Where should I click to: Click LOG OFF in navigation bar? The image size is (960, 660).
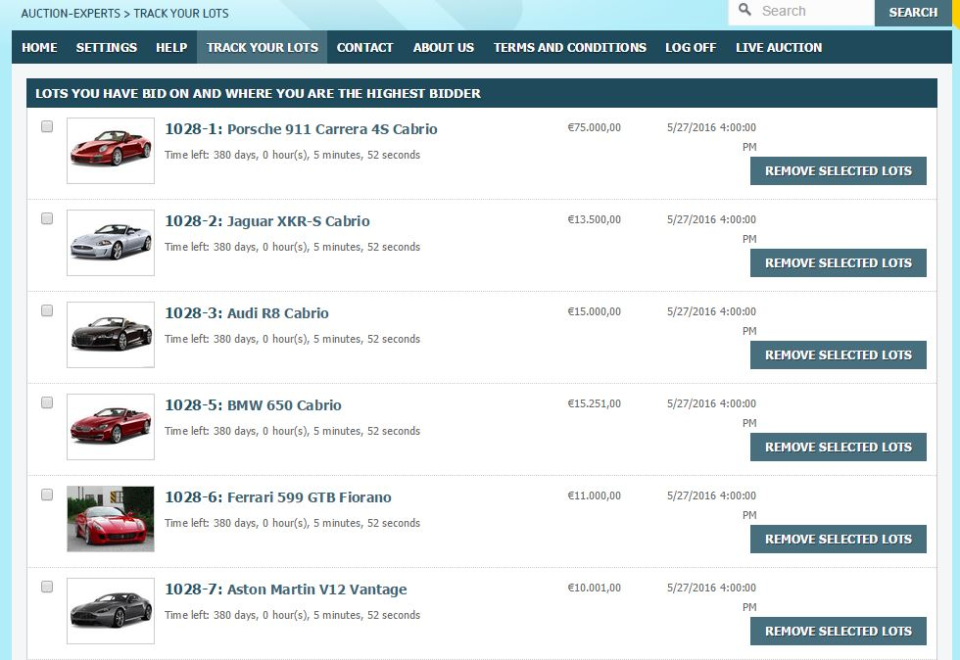click(691, 47)
